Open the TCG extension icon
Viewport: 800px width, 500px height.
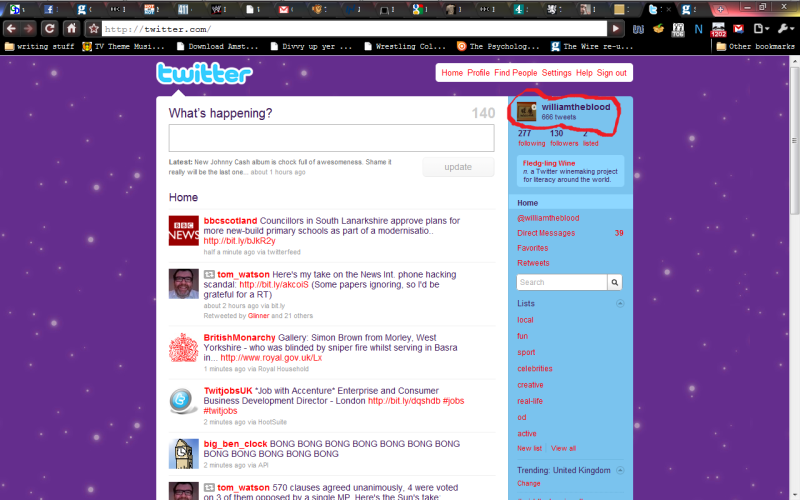pyautogui.click(x=678, y=30)
